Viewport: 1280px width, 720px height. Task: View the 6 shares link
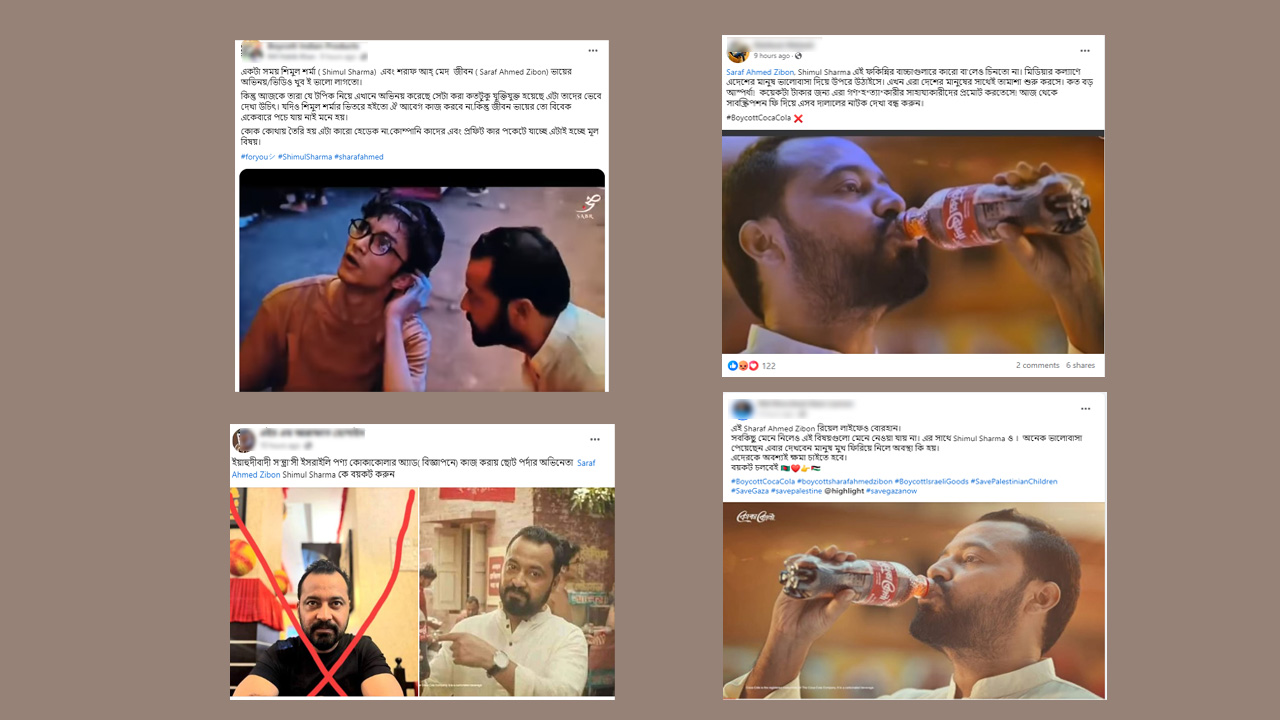click(1080, 366)
